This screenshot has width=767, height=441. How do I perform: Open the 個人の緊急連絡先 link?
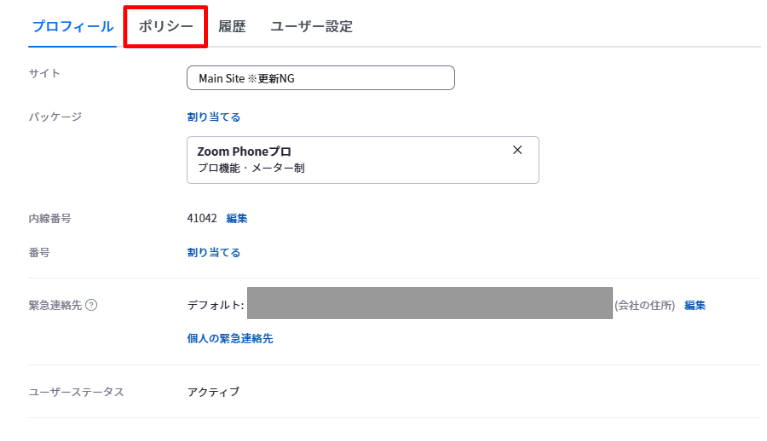230,338
